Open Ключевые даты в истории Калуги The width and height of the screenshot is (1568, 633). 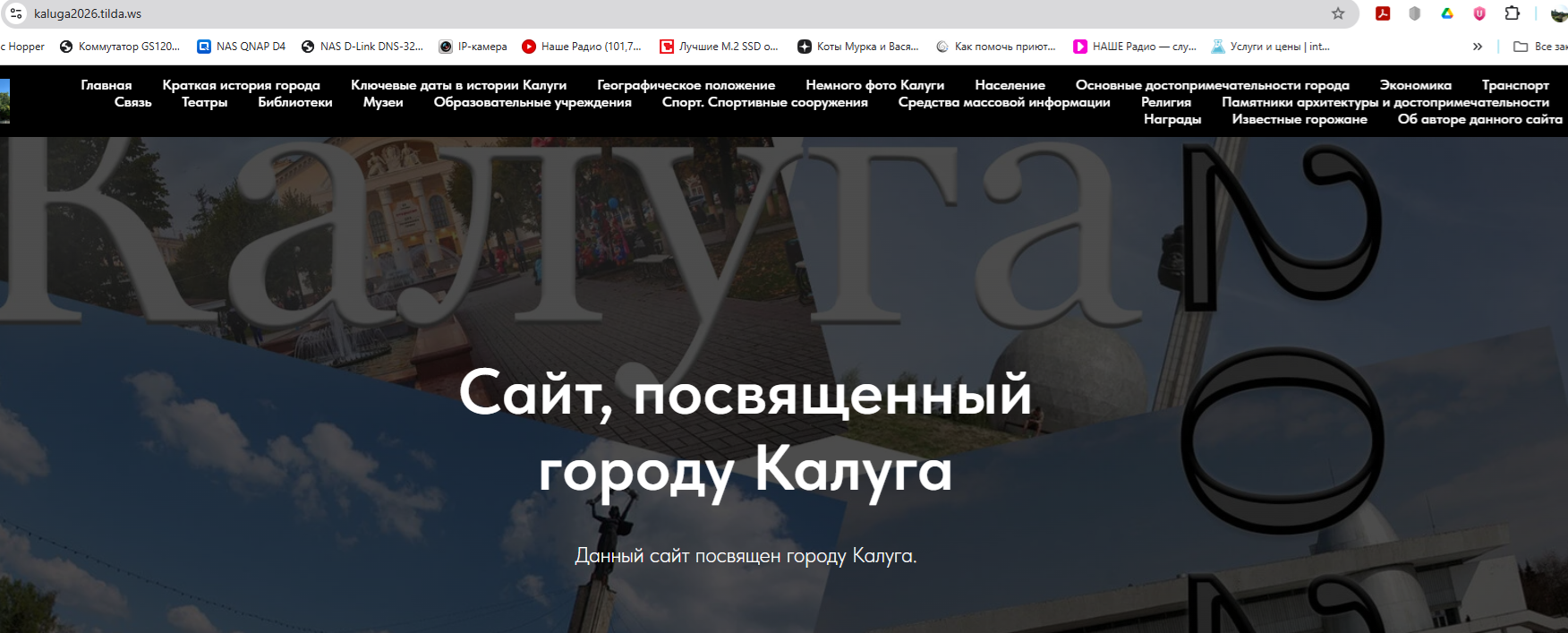[459, 85]
